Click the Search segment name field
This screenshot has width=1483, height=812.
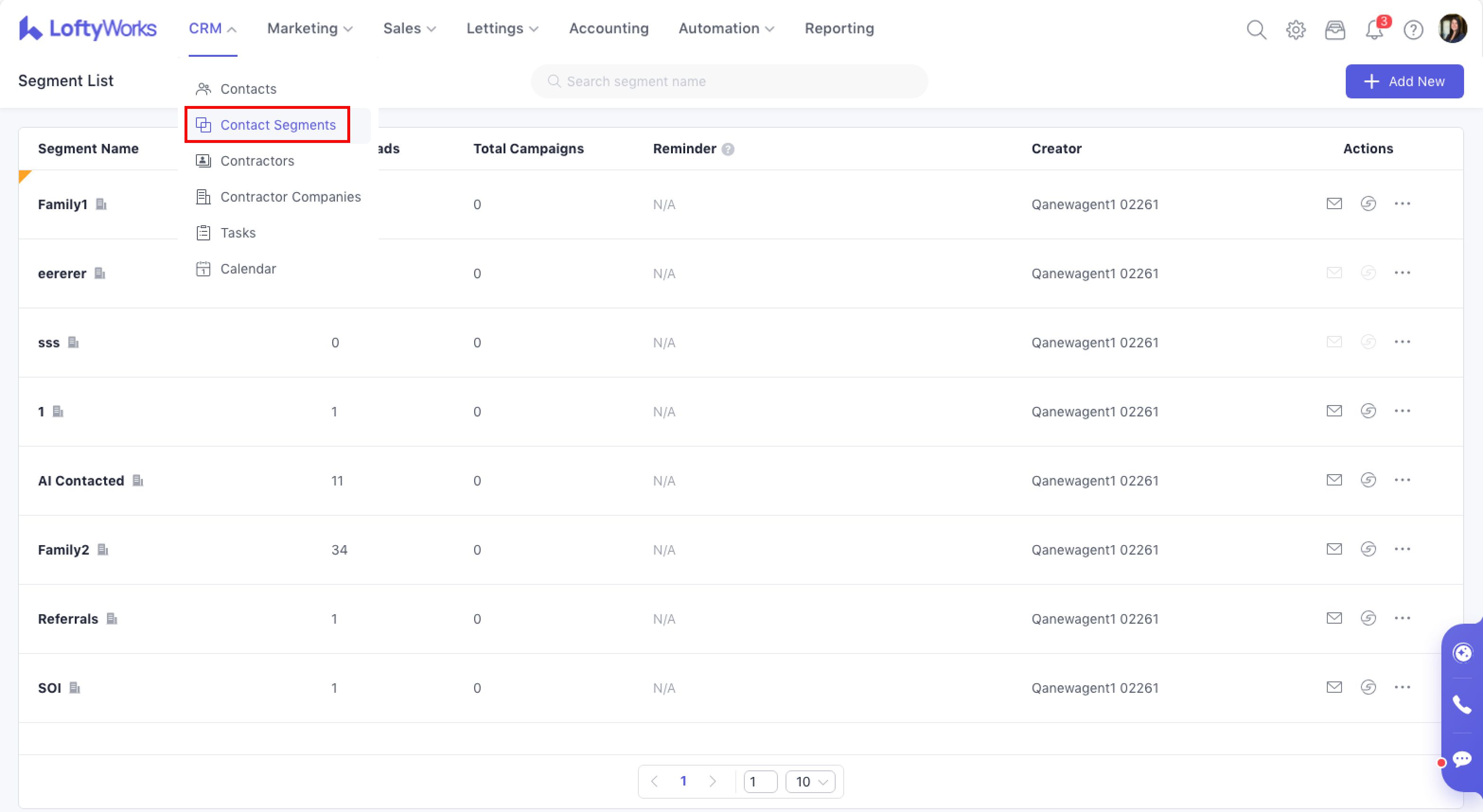(729, 81)
